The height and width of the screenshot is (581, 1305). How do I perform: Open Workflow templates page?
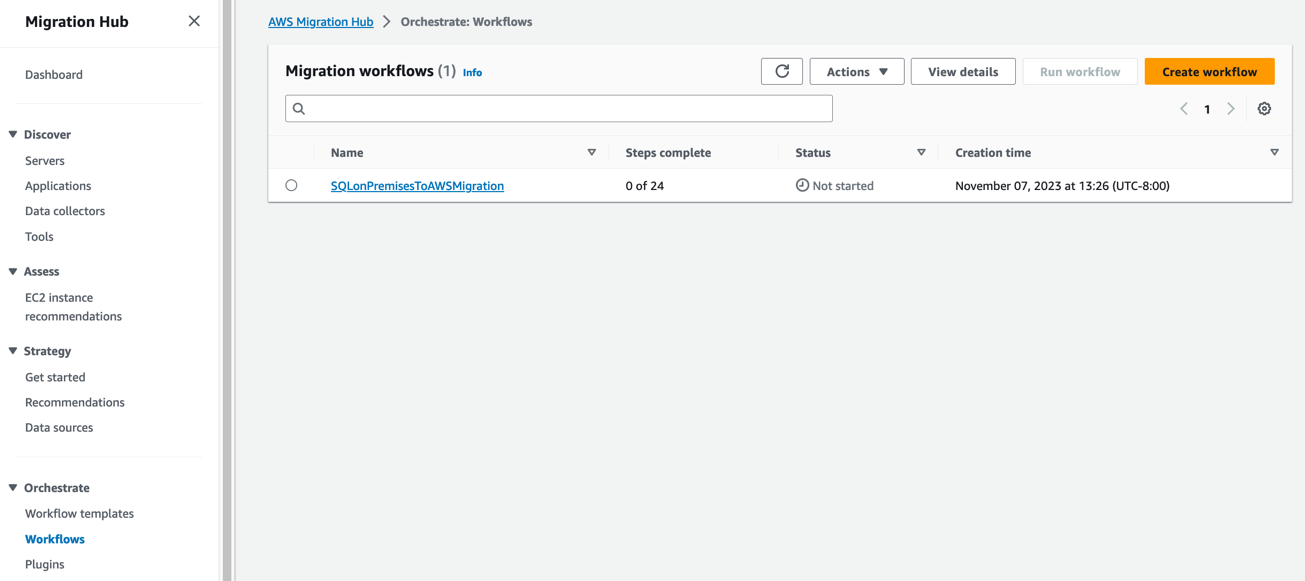point(79,514)
